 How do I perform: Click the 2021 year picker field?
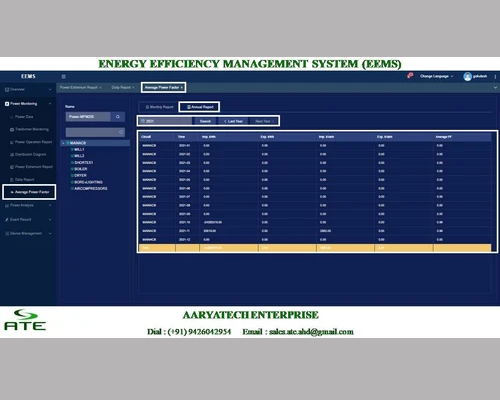click(166, 121)
